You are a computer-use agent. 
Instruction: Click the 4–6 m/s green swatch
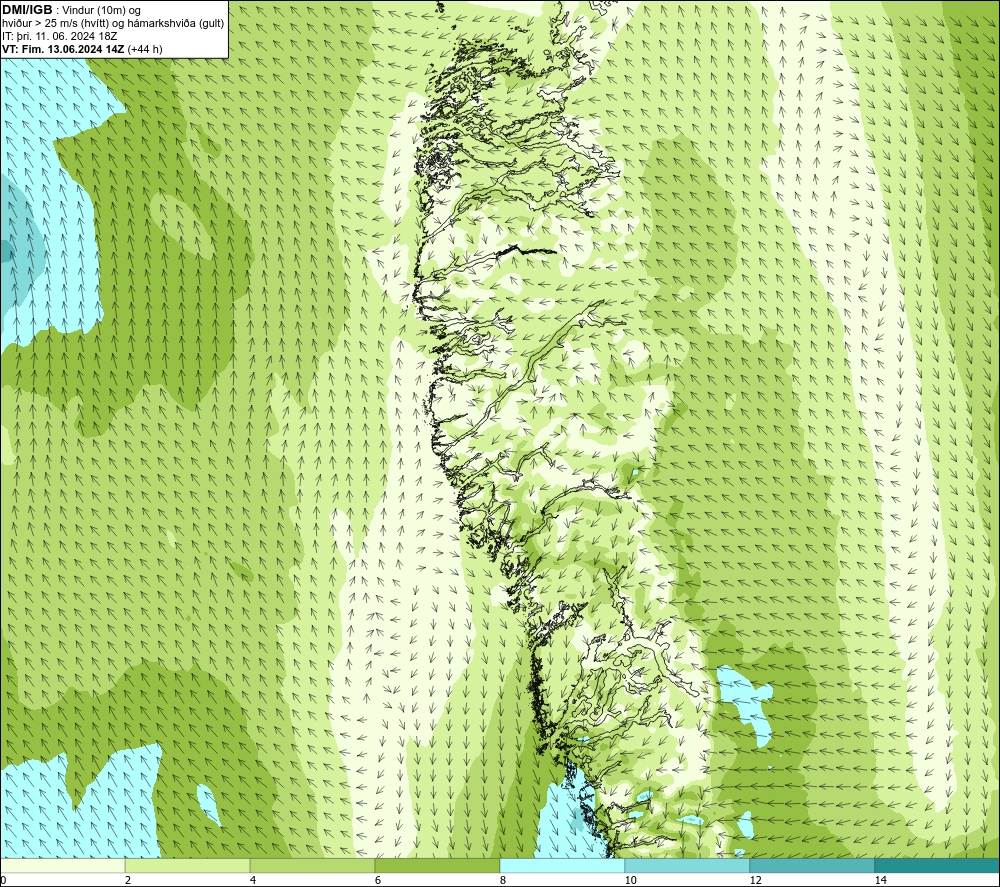(x=312, y=866)
